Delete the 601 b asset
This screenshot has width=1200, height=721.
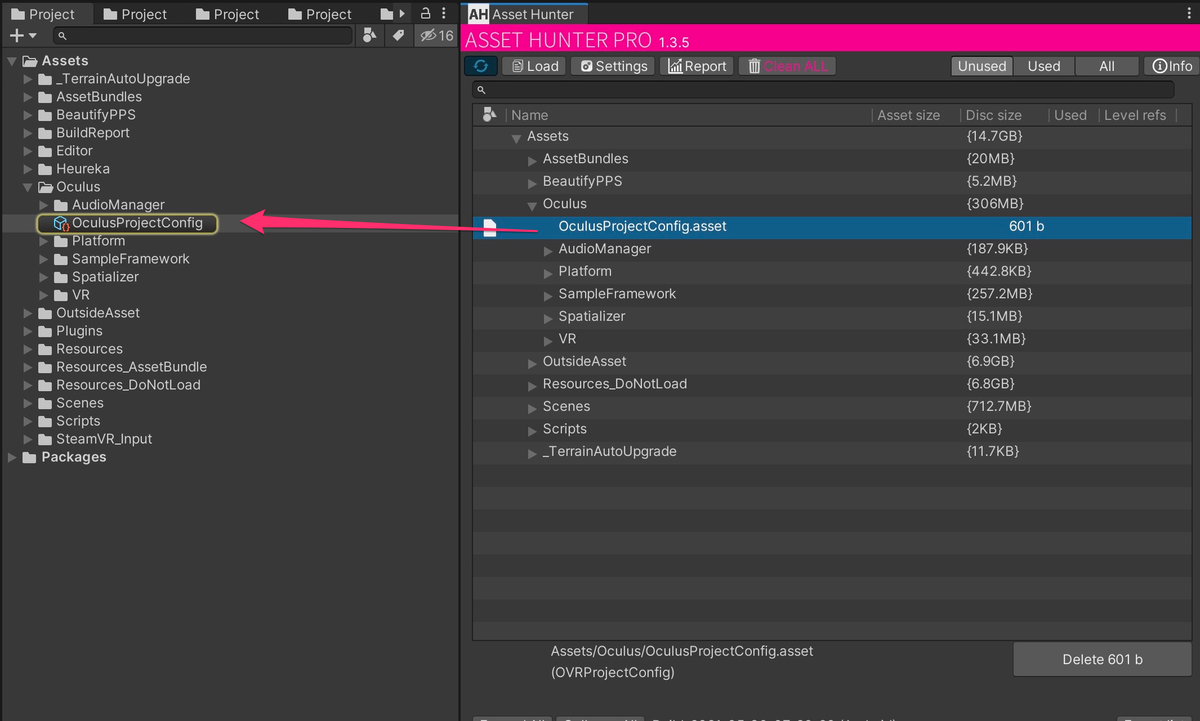click(x=1102, y=660)
